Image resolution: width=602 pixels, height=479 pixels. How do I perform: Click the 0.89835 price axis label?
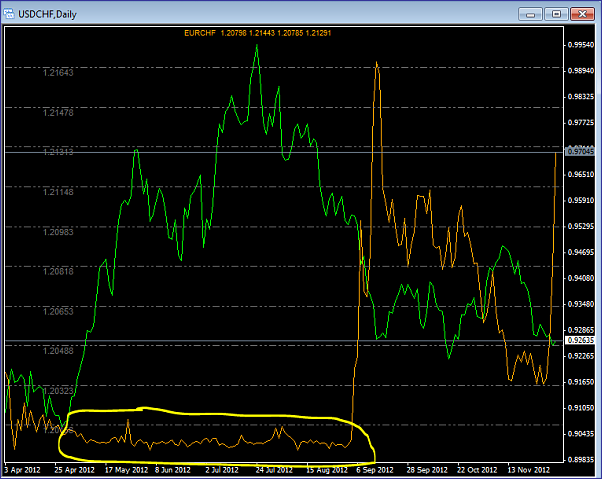coord(580,459)
